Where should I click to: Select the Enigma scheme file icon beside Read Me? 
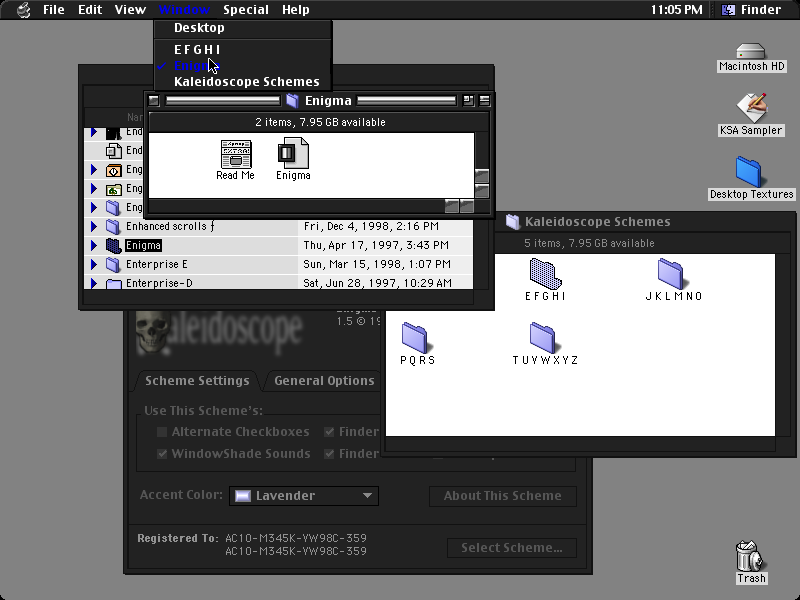click(293, 153)
